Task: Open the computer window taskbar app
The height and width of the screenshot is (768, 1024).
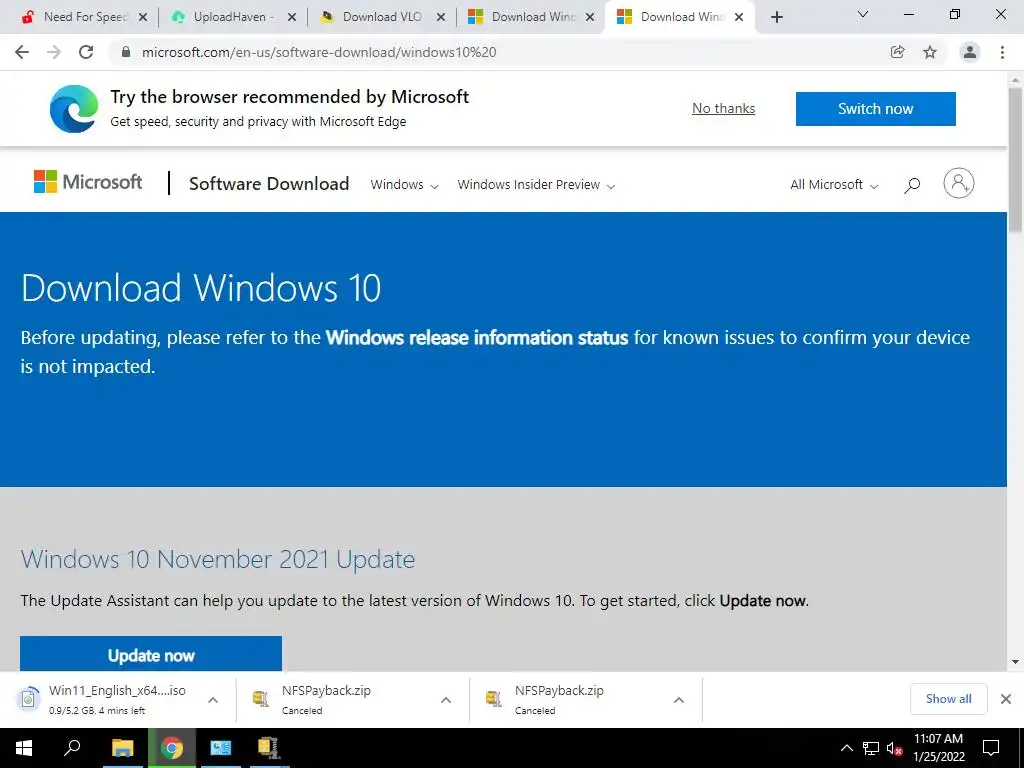Action: pos(221,748)
